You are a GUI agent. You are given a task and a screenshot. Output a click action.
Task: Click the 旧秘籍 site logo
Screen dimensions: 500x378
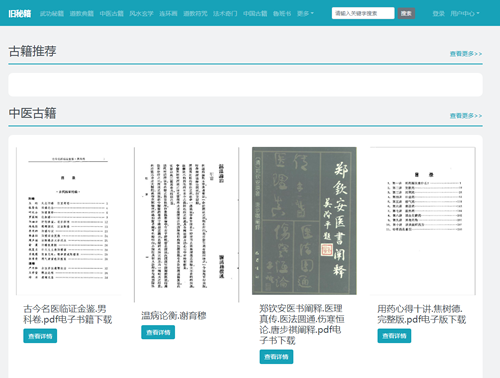[x=20, y=13]
